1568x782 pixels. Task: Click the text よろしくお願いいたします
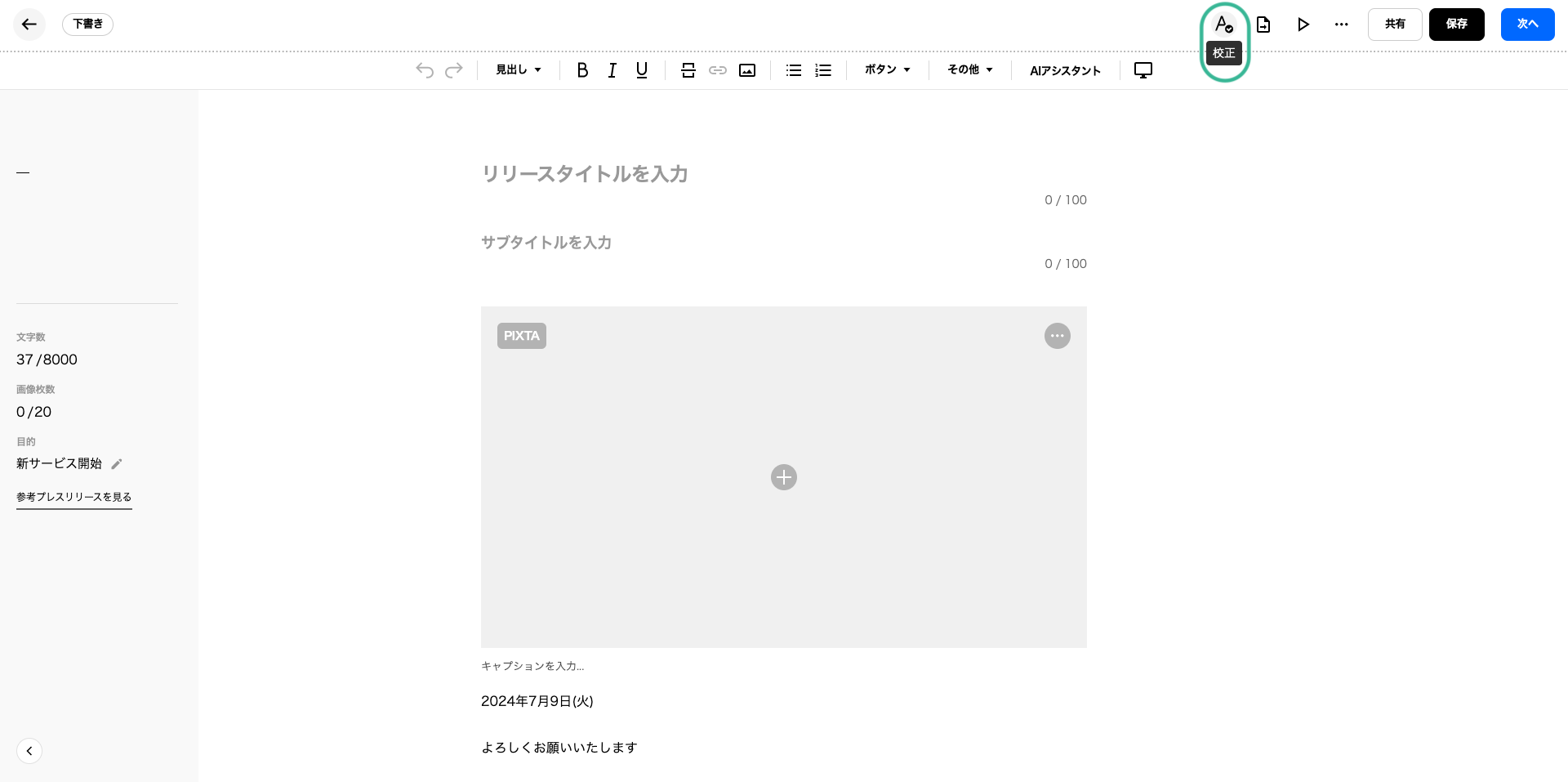coord(559,748)
